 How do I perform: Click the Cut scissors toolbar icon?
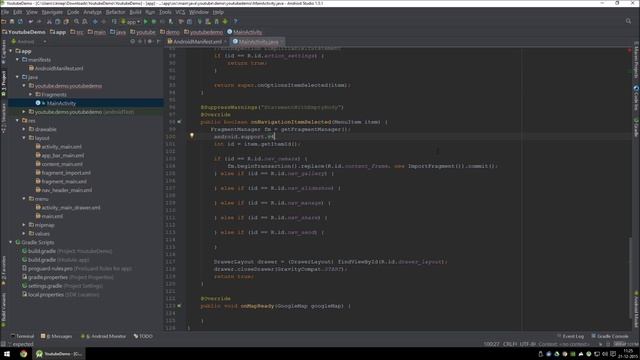[49, 22]
